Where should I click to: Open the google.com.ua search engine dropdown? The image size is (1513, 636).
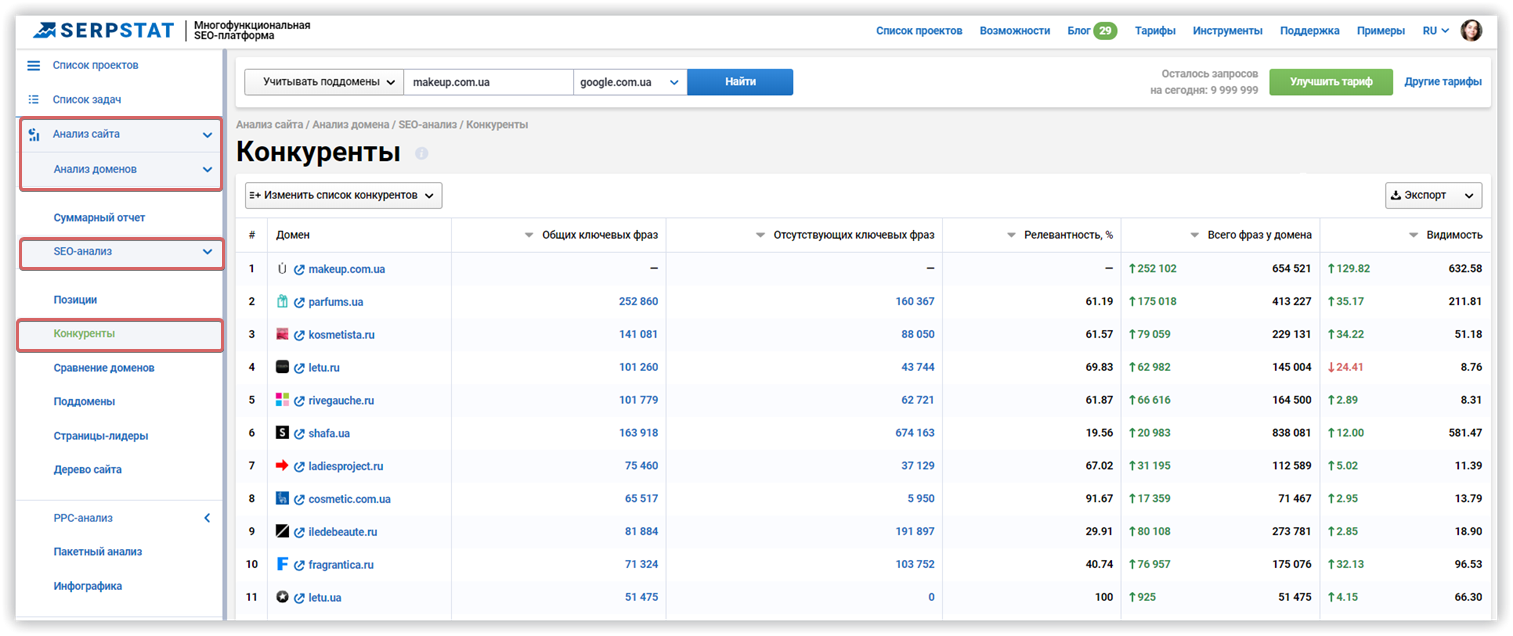click(x=630, y=82)
